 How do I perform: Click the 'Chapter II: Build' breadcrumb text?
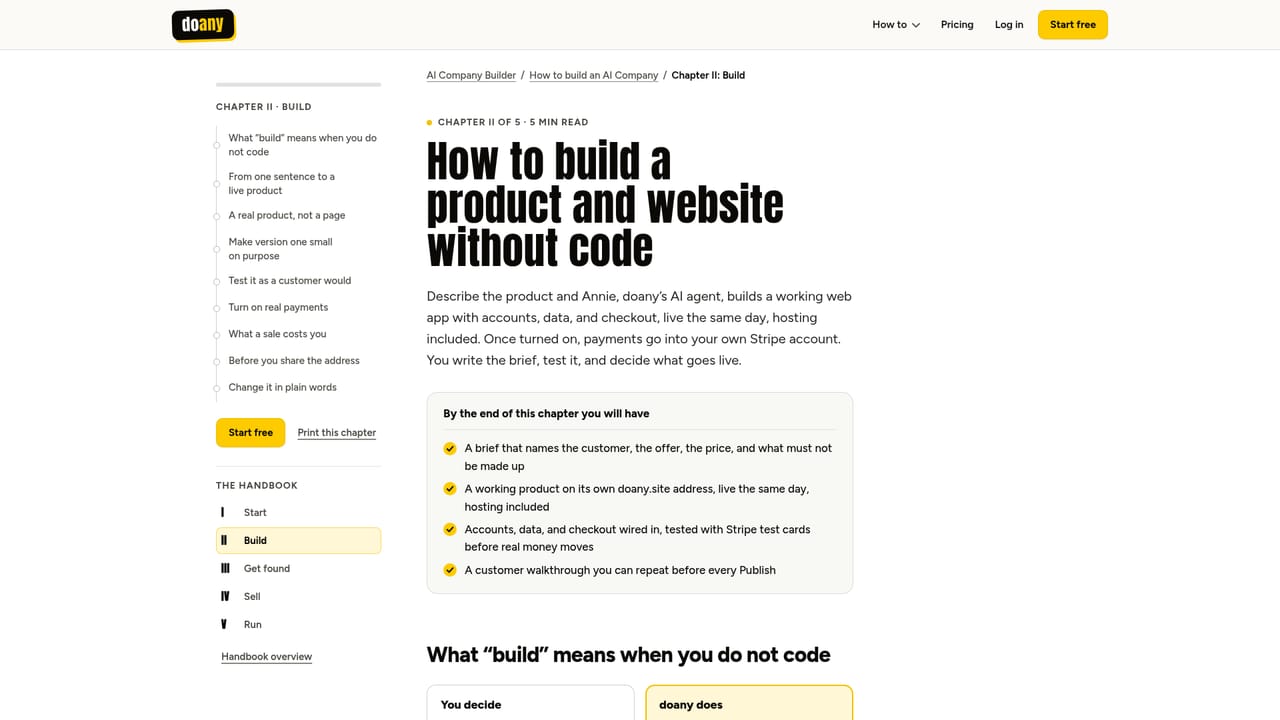coord(708,75)
